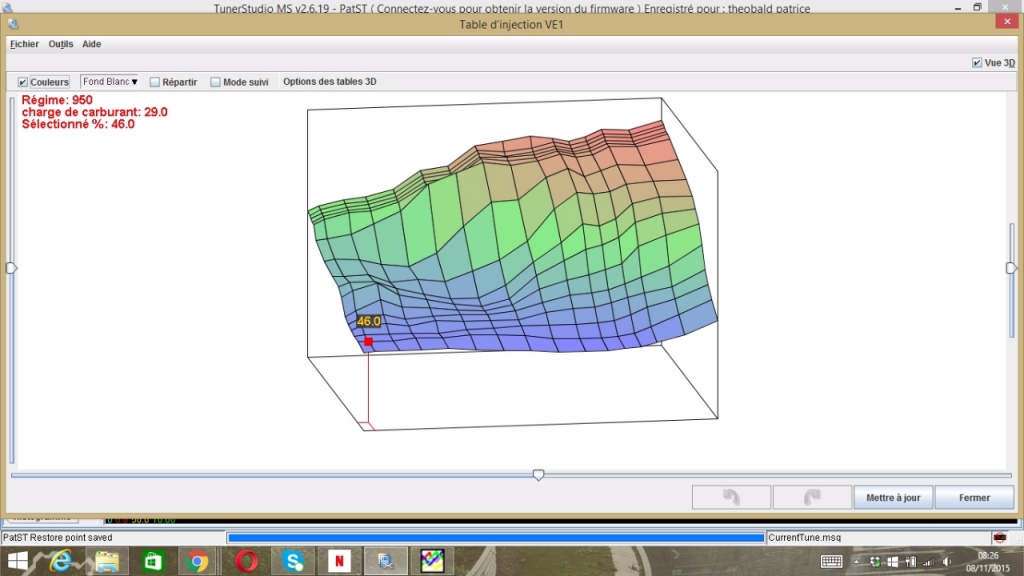This screenshot has height=576, width=1024.
Task: Click the volume speaker tray icon
Action: tap(947, 562)
